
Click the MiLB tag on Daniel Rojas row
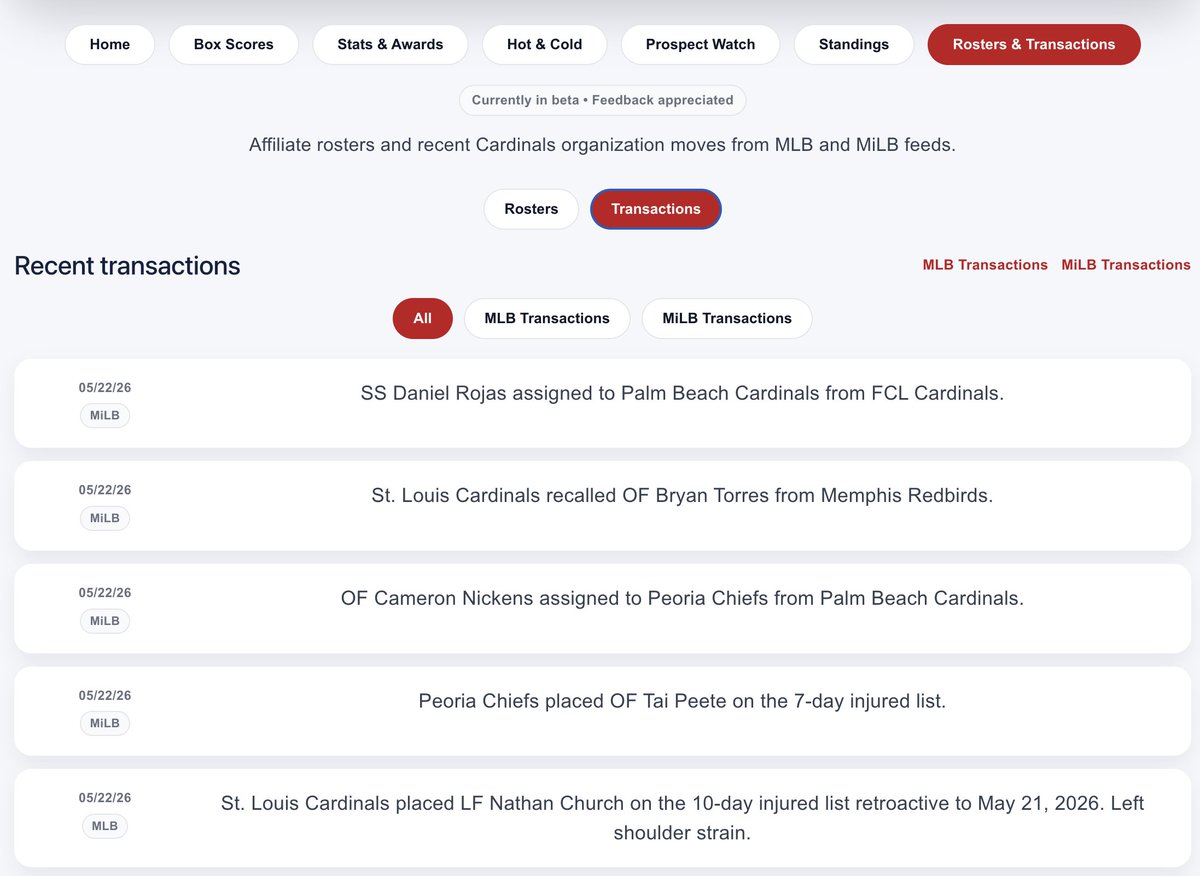click(104, 415)
